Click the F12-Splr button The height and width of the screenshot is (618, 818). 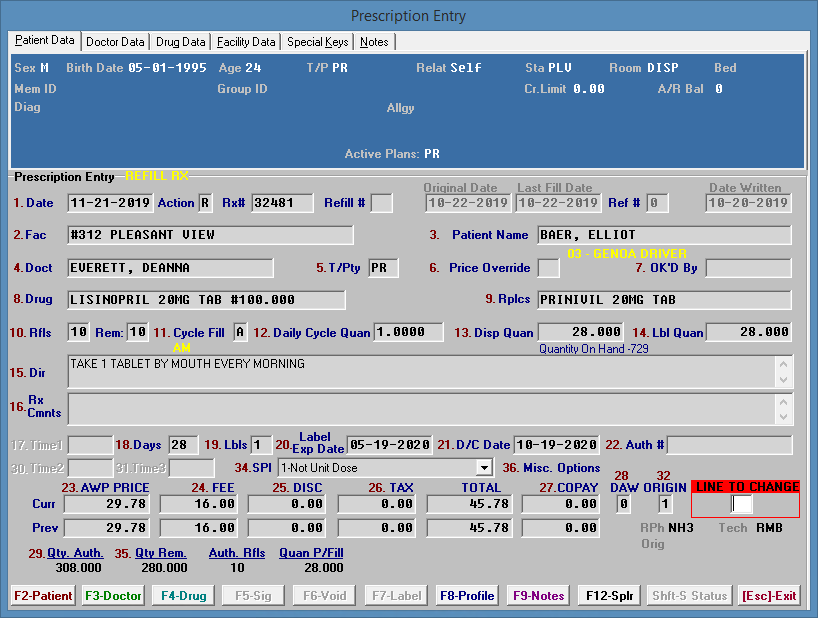click(609, 596)
